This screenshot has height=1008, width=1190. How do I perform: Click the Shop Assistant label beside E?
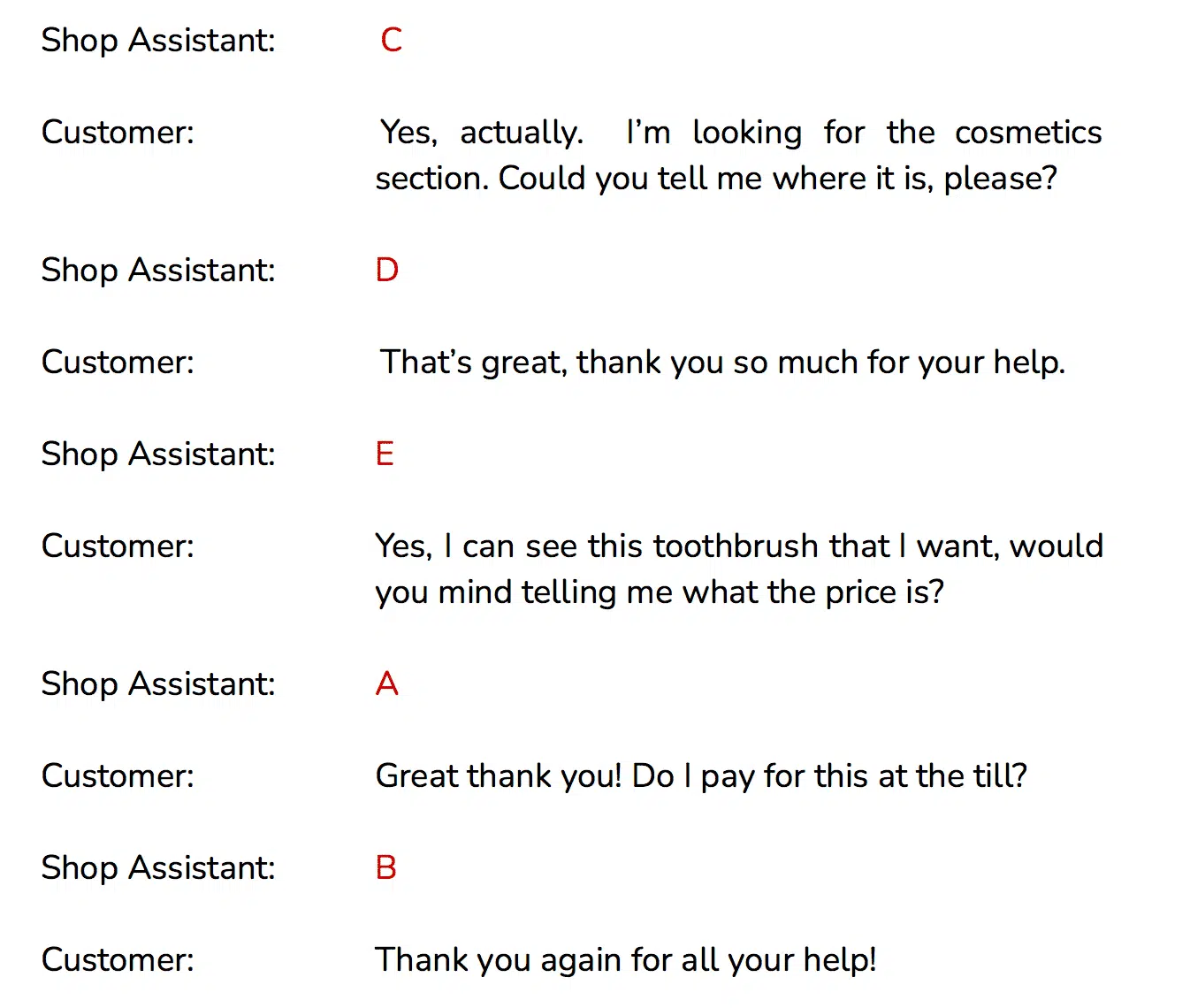tap(158, 454)
